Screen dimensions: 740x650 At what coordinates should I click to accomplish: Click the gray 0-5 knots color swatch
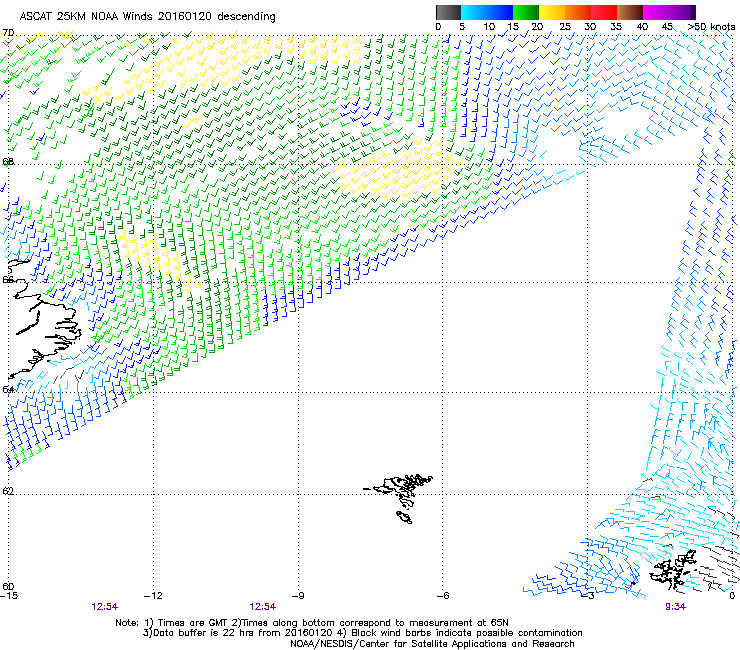tap(448, 12)
